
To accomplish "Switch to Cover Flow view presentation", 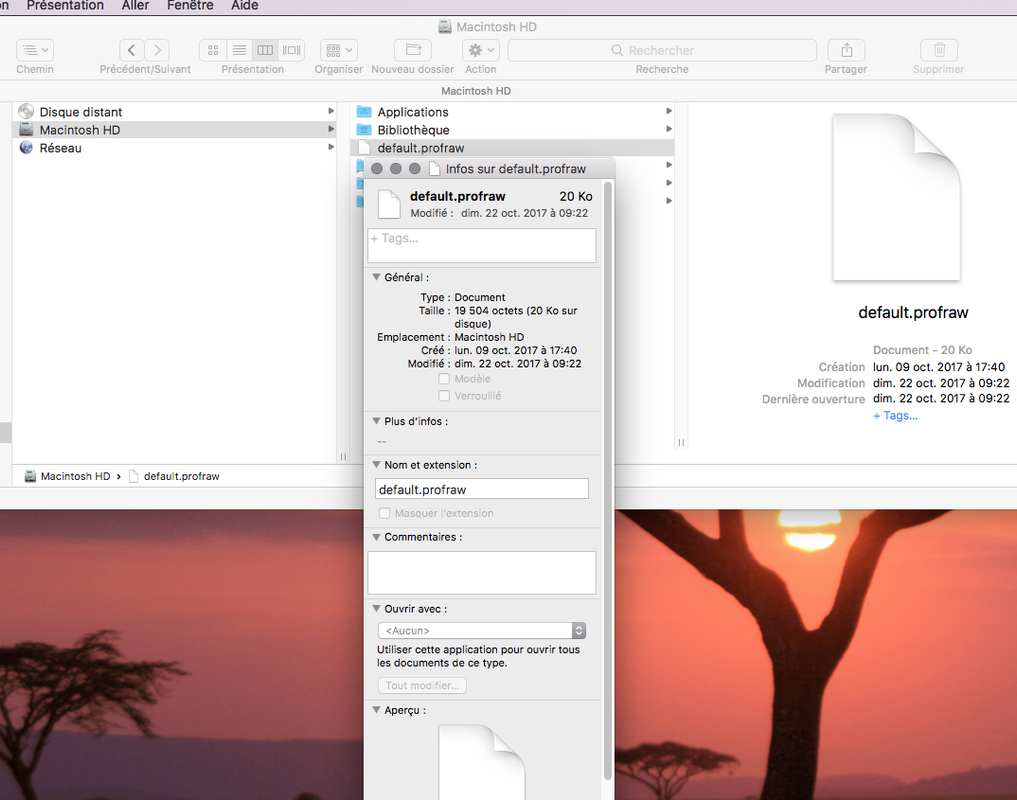I will 292,50.
